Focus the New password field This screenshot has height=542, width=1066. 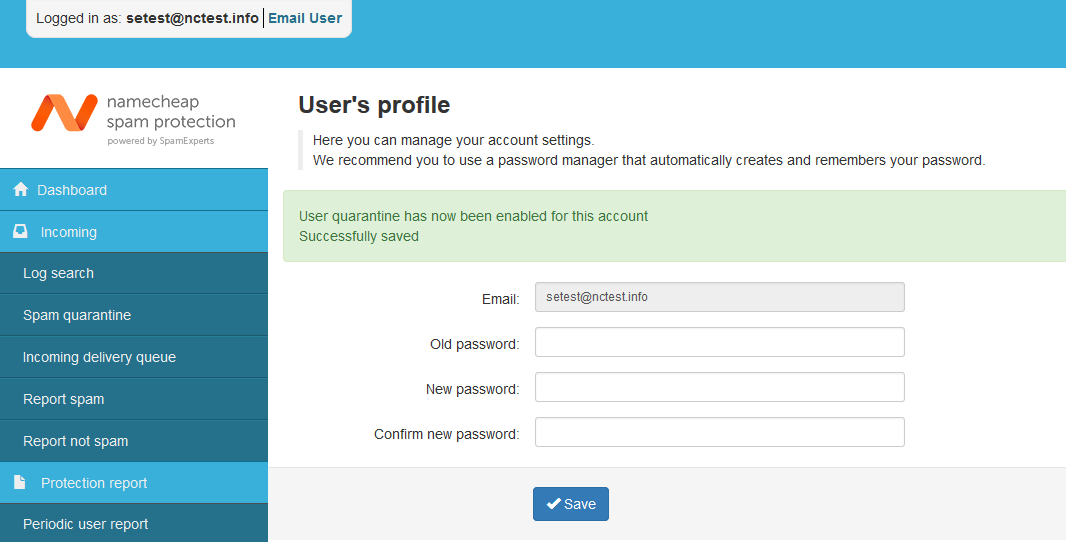(x=719, y=387)
